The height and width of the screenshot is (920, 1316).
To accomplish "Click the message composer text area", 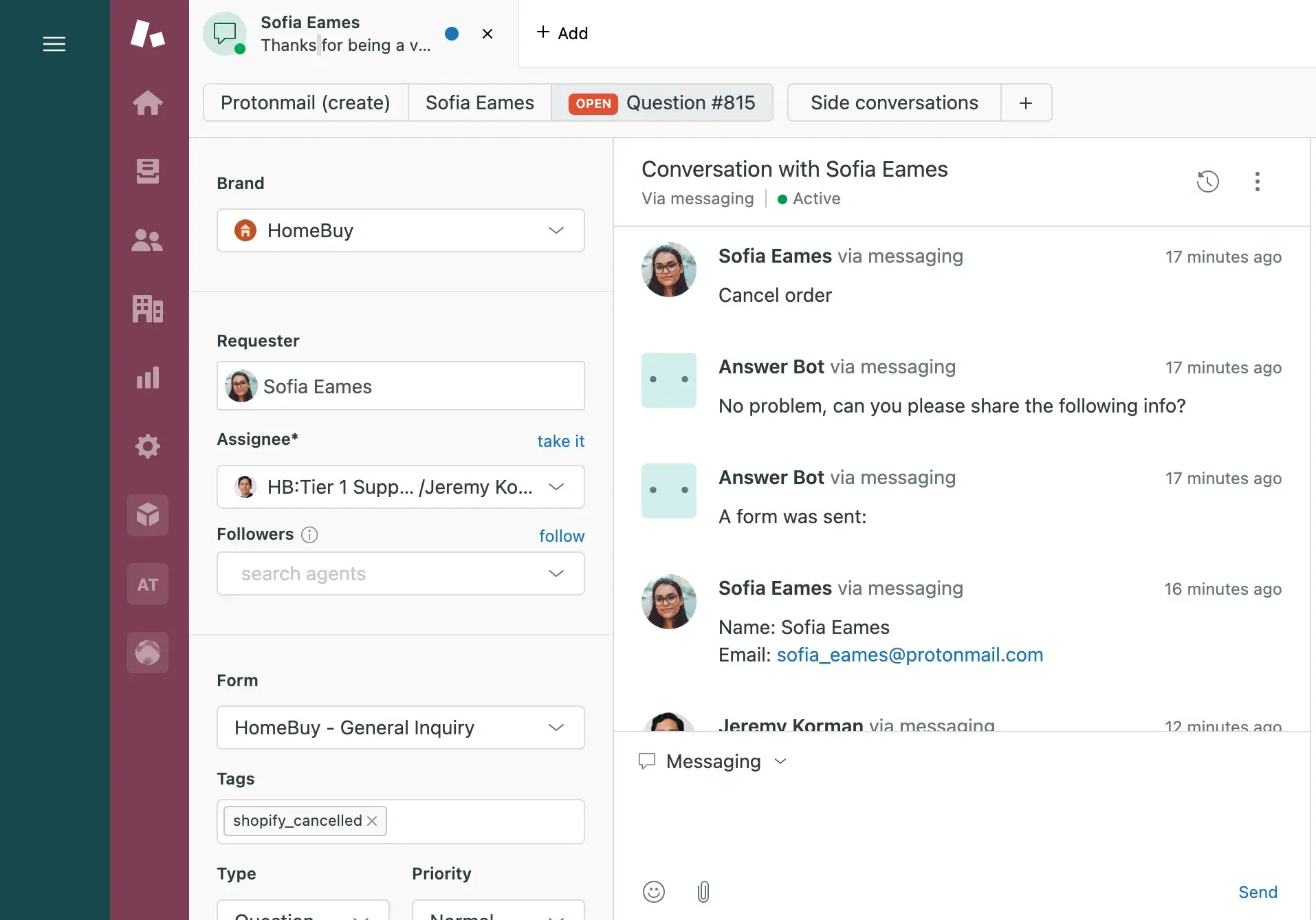I will coord(961,825).
